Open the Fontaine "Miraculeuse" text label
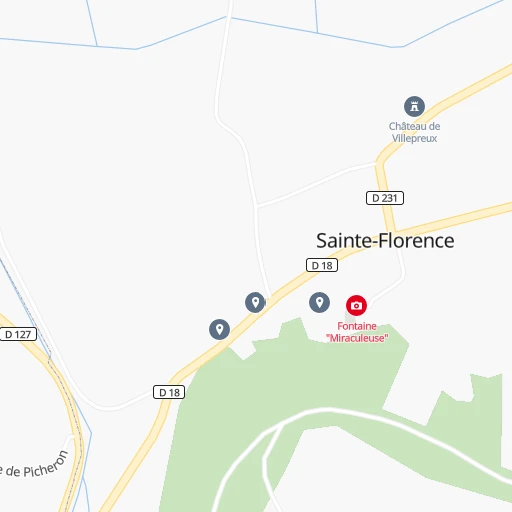 point(357,332)
